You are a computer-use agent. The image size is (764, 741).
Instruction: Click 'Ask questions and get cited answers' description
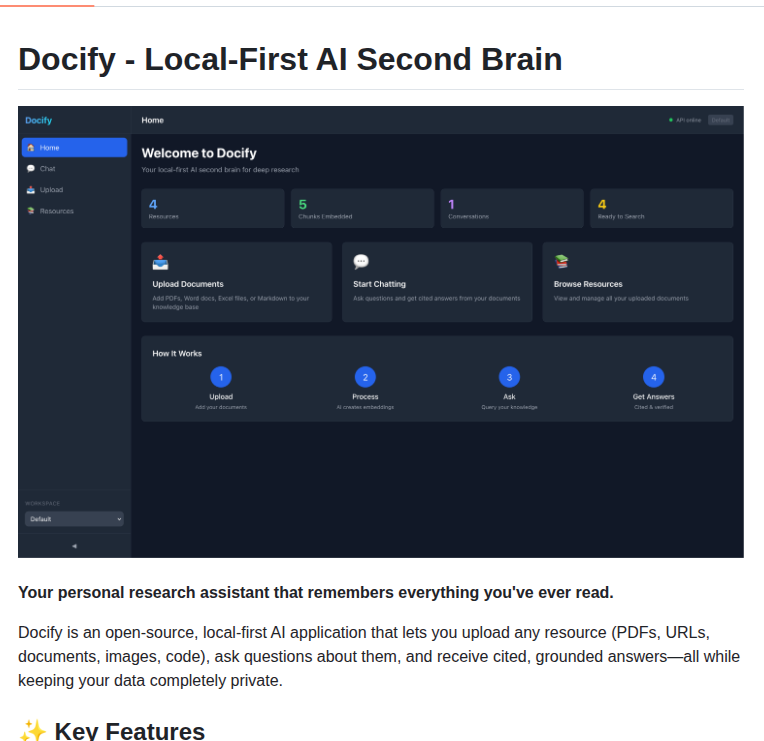tap(437, 298)
